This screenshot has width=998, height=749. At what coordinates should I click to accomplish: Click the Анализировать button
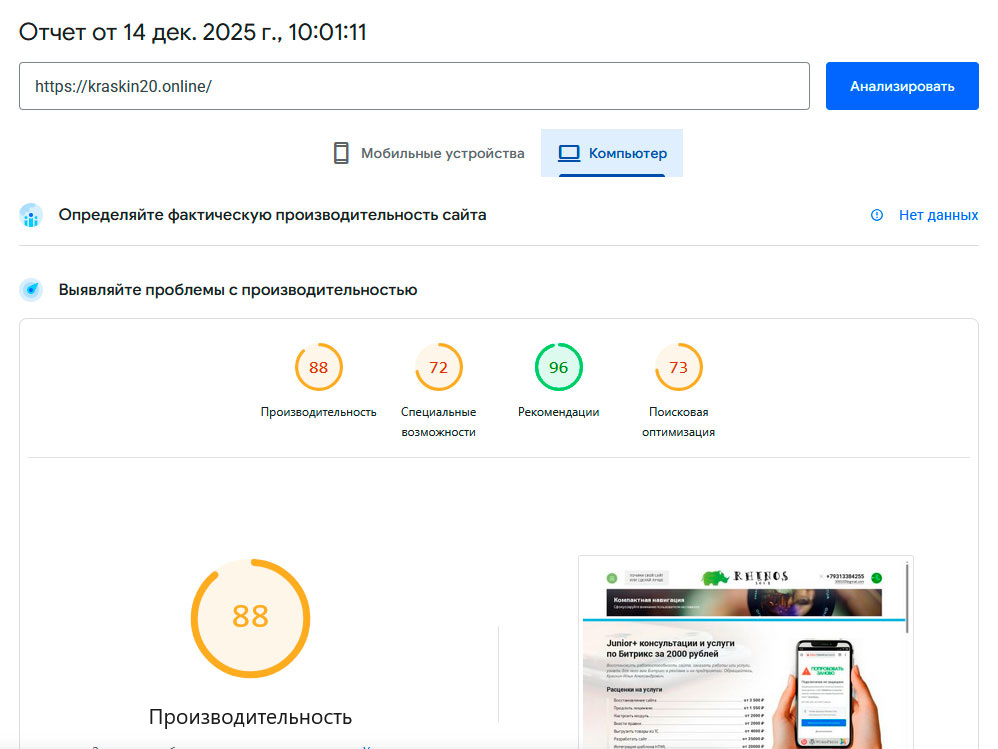(902, 86)
